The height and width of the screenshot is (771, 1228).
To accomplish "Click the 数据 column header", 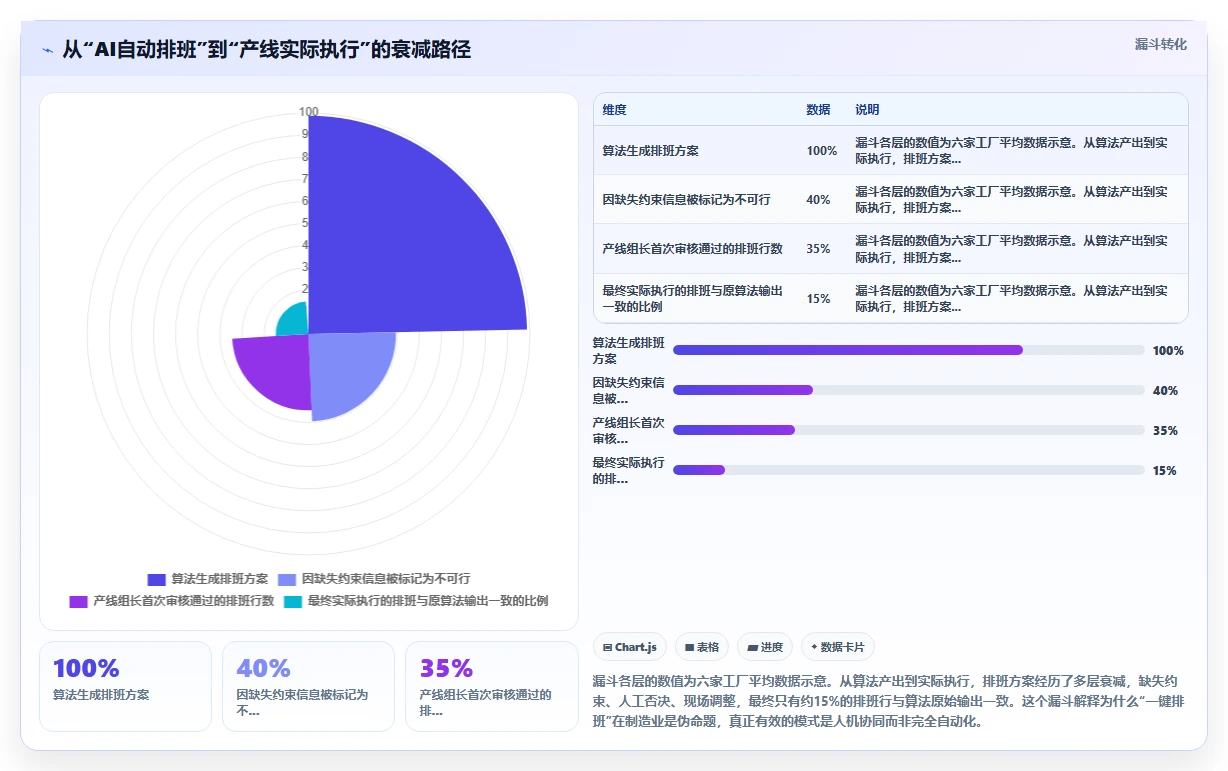I will point(818,110).
